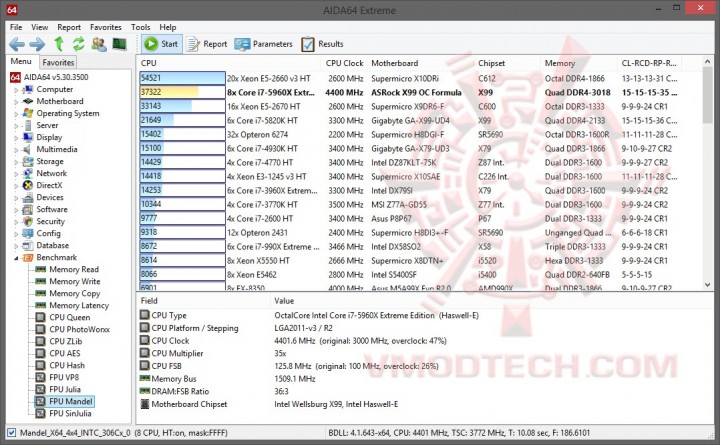Click scroll-down arrow of results list
Image resolution: width=720 pixels, height=445 pixels.
(x=708, y=285)
